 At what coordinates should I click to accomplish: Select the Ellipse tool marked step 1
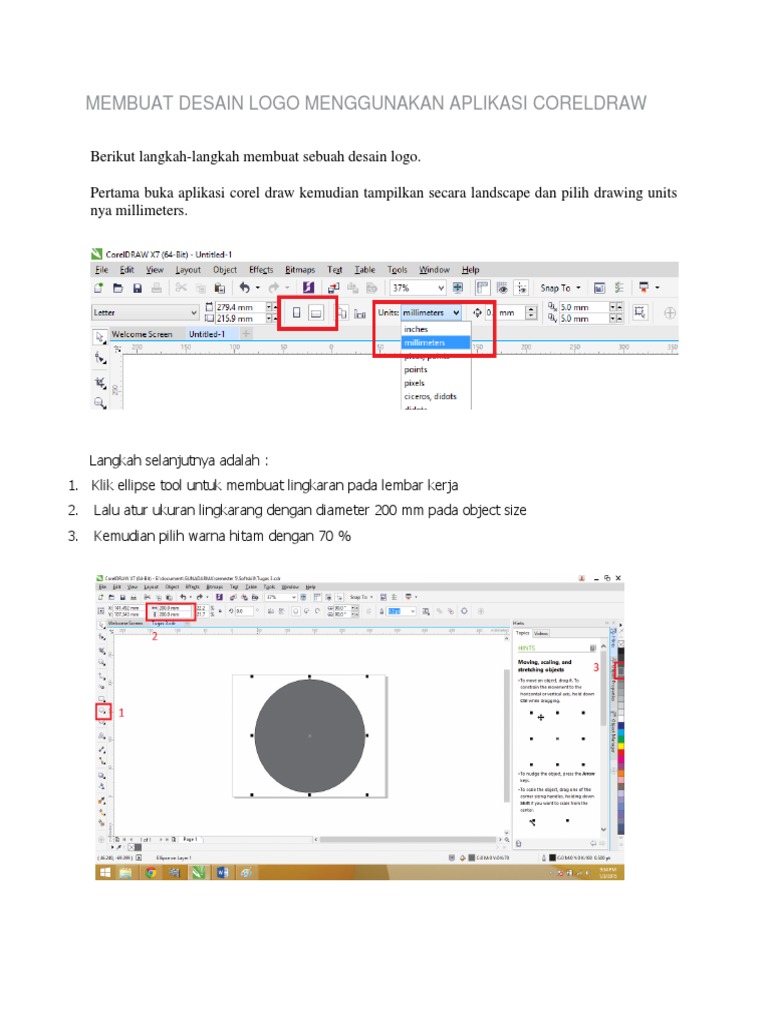[x=103, y=712]
